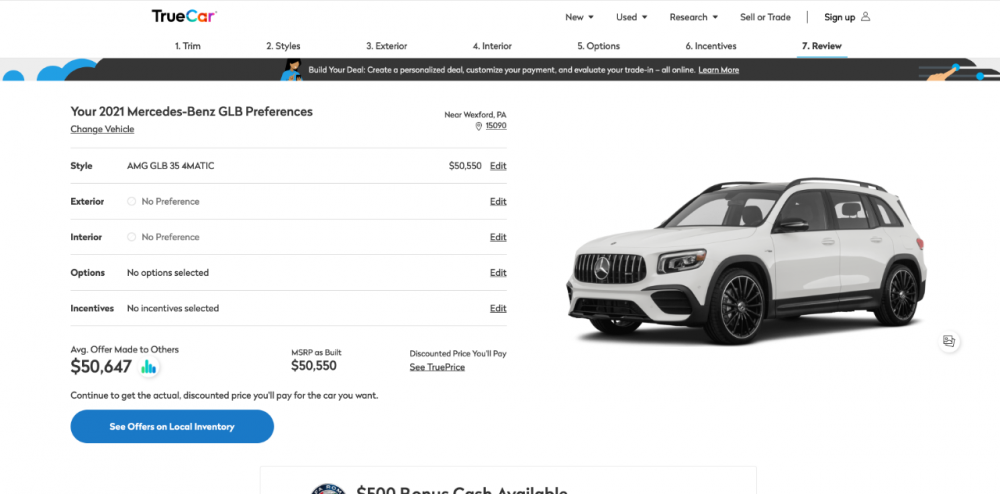Click the price graph icon beside $50,647
This screenshot has width=1000, height=494.
point(149,367)
